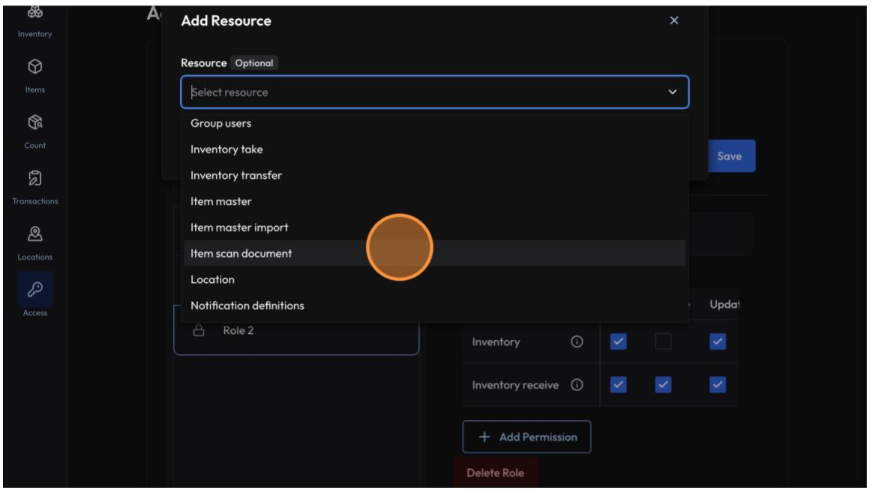Select Item master import option
This screenshot has width=876, height=493.
pos(434,227)
